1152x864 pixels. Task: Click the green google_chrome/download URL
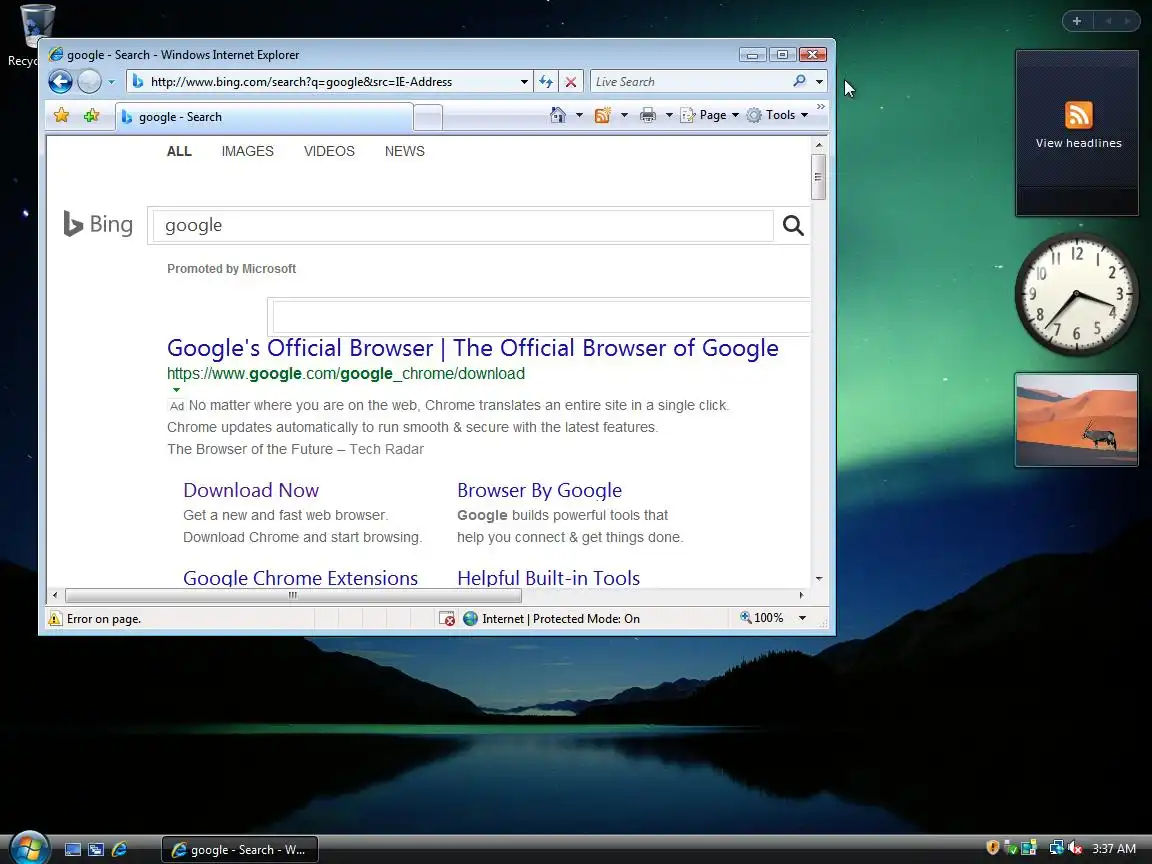(346, 373)
